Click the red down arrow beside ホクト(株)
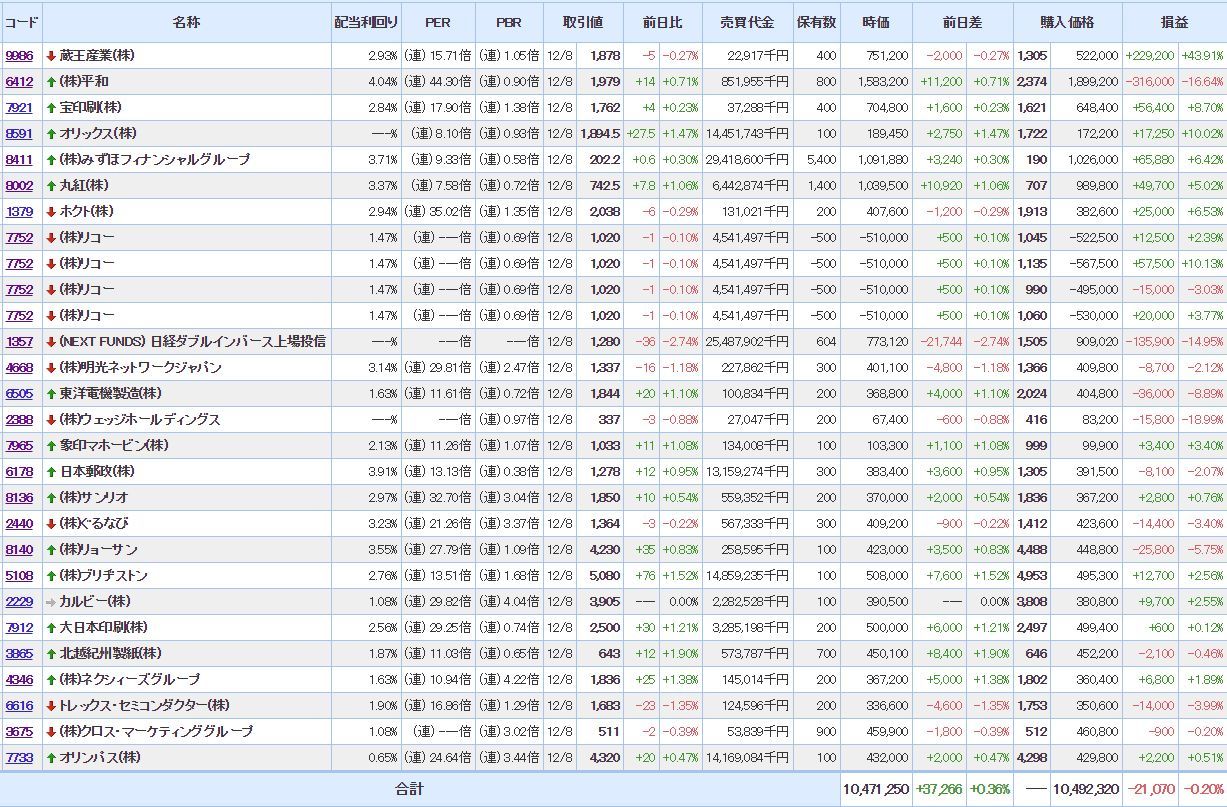This screenshot has width=1227, height=807. pyautogui.click(x=51, y=212)
